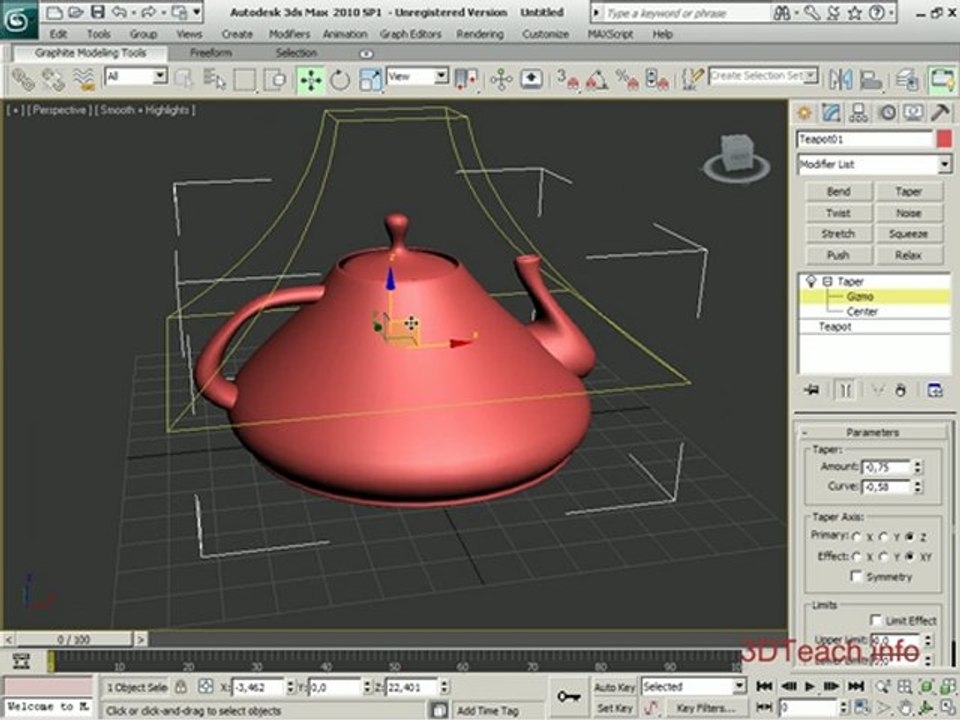This screenshot has height=720, width=960.
Task: Select Primary axis X radio button
Action: click(x=857, y=537)
